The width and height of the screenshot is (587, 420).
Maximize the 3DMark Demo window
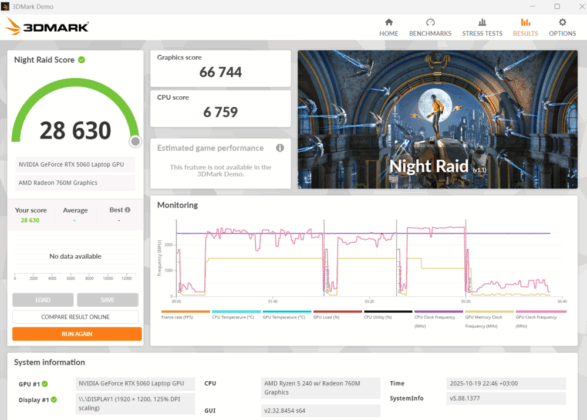[x=557, y=6]
